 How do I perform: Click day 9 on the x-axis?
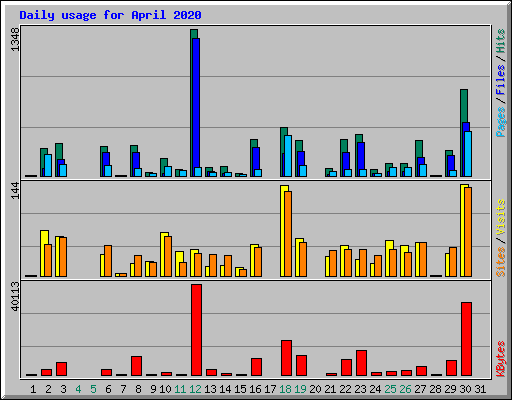[153, 389]
